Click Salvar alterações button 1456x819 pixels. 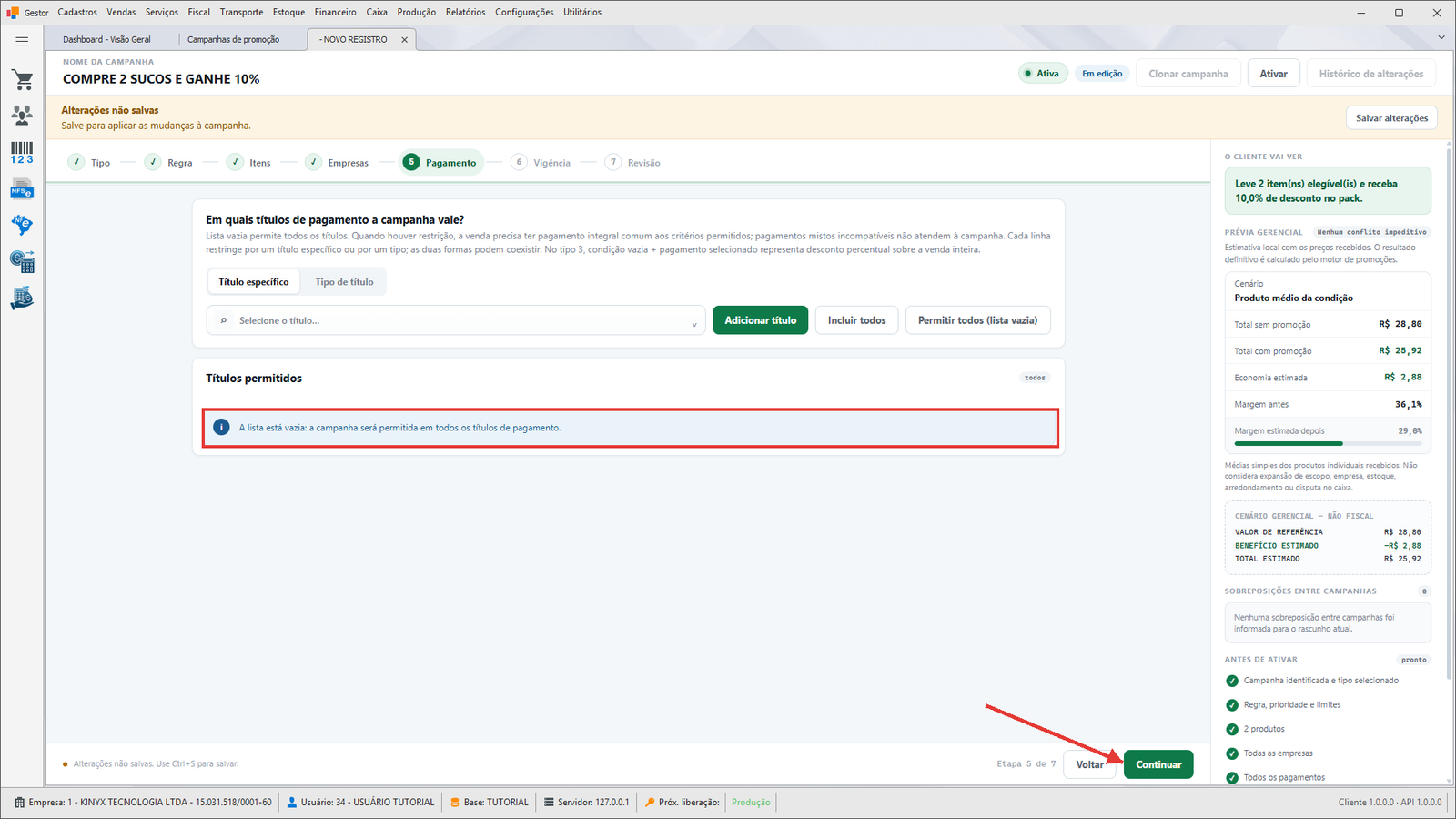click(1391, 118)
